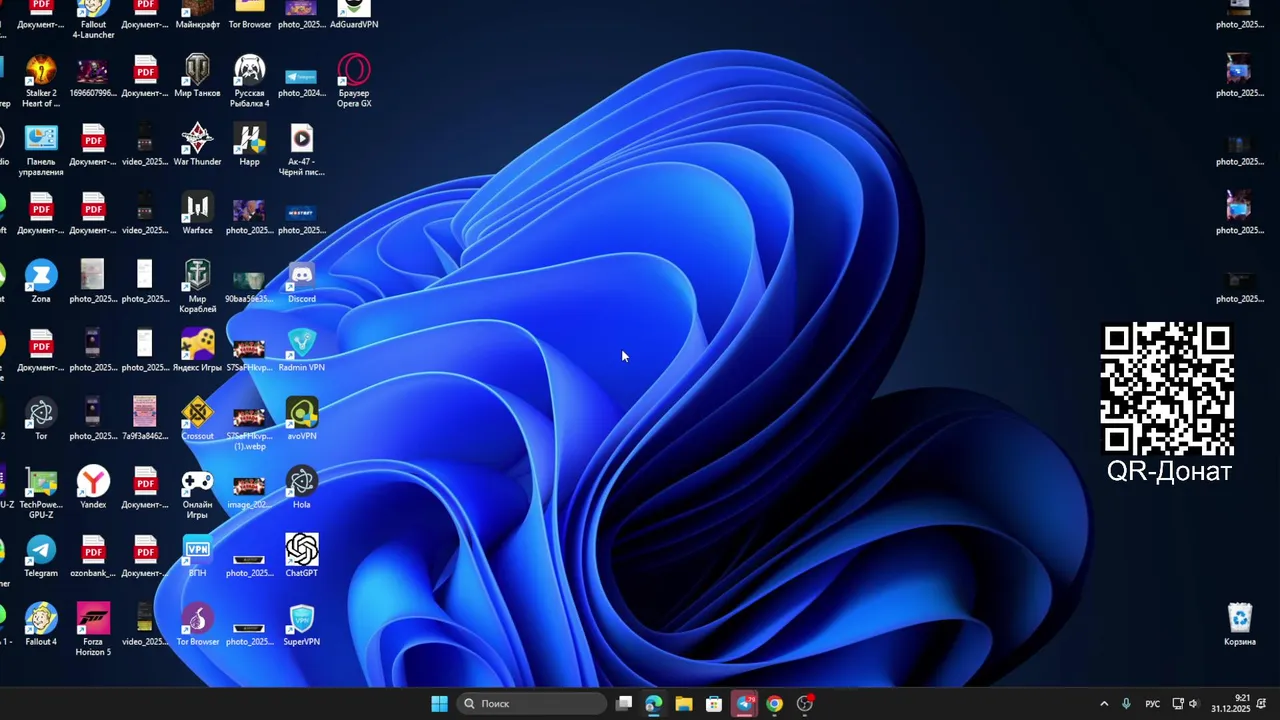The image size is (1280, 720).
Task: Launch Telegram from the desktop
Action: pyautogui.click(x=41, y=556)
